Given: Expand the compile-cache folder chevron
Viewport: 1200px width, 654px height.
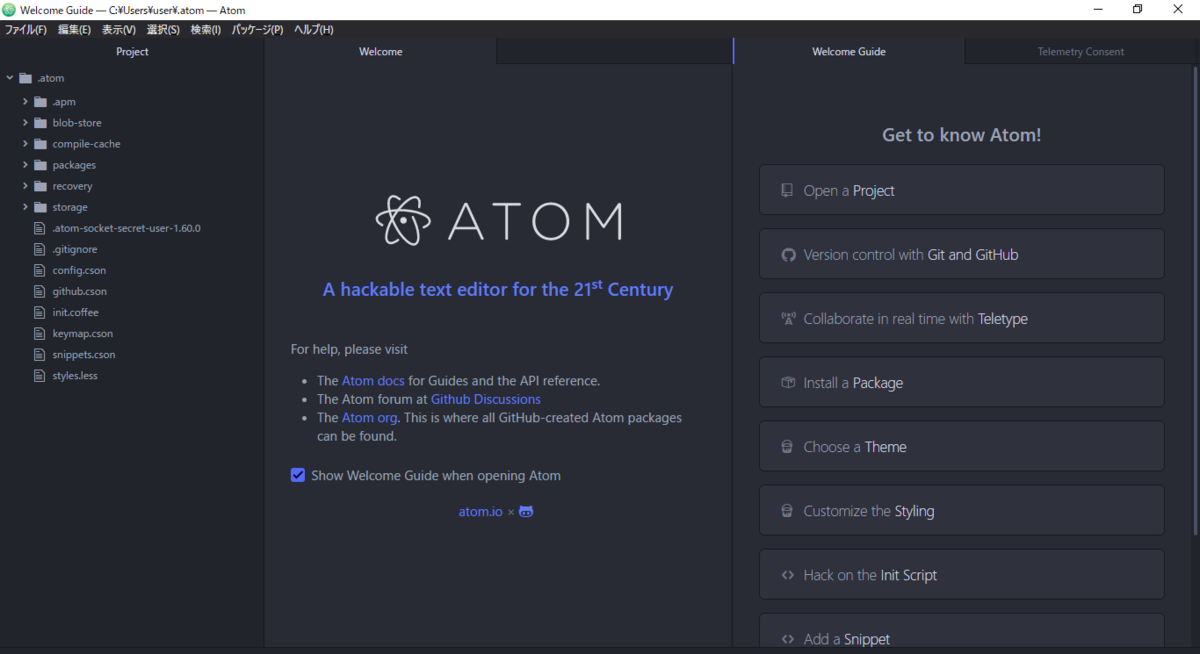Looking at the screenshot, I should pyautogui.click(x=25, y=144).
